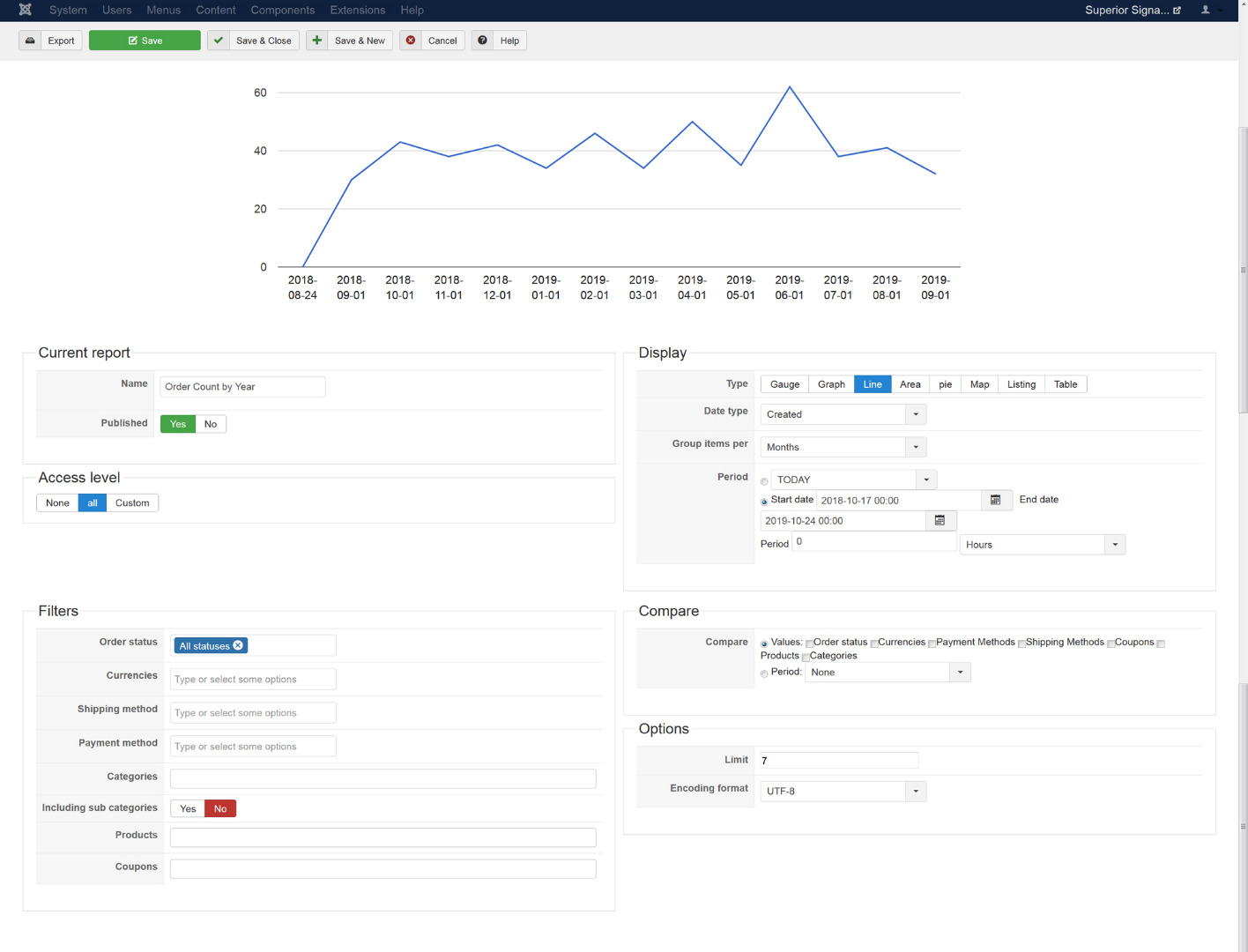Click the Products filter field
The image size is (1248, 952).
tap(383, 837)
